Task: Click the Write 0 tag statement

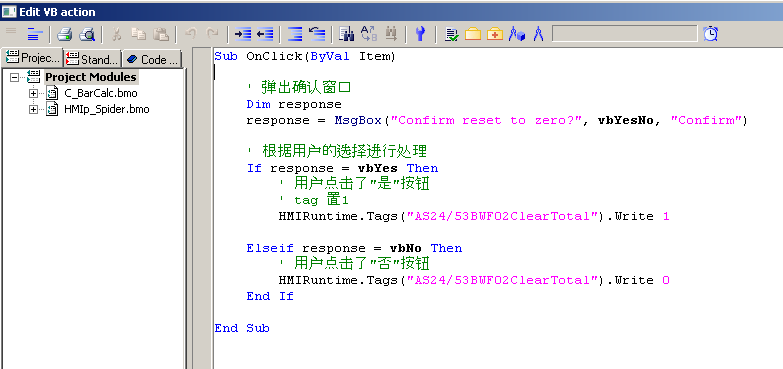Action: [x=474, y=280]
